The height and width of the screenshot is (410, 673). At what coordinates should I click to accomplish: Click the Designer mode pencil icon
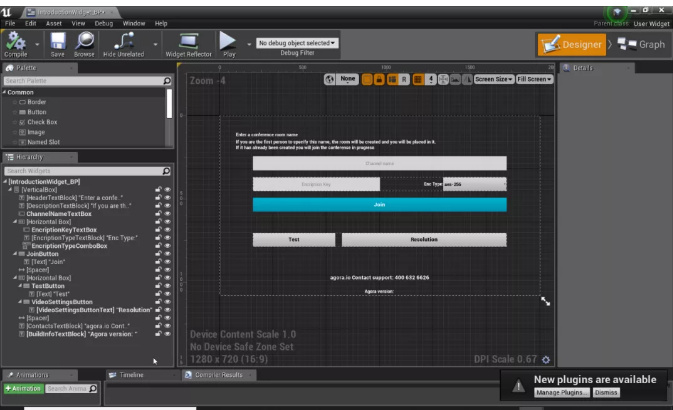tap(551, 45)
